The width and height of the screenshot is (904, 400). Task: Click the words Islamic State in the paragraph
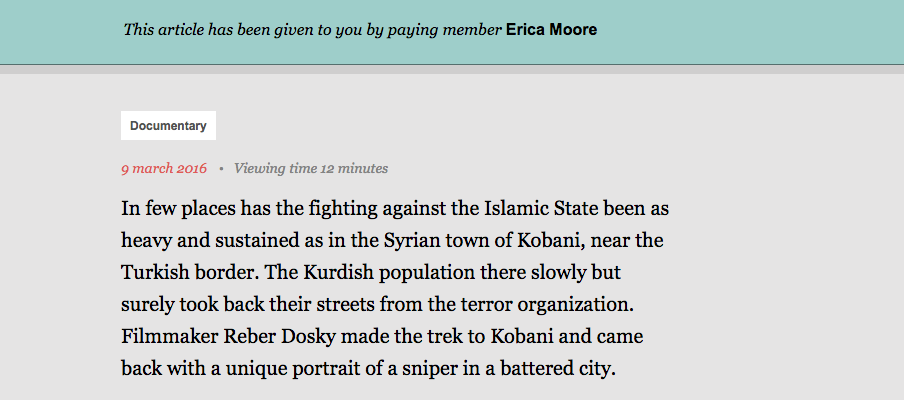pos(538,210)
